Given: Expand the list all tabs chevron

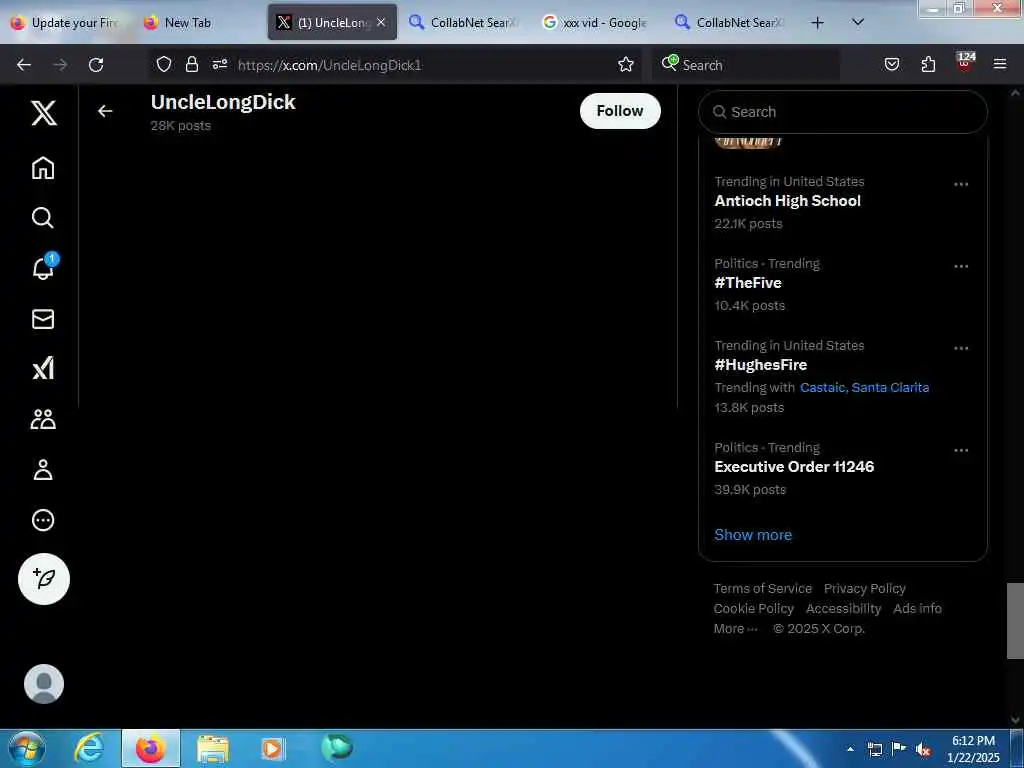Looking at the screenshot, I should (858, 22).
